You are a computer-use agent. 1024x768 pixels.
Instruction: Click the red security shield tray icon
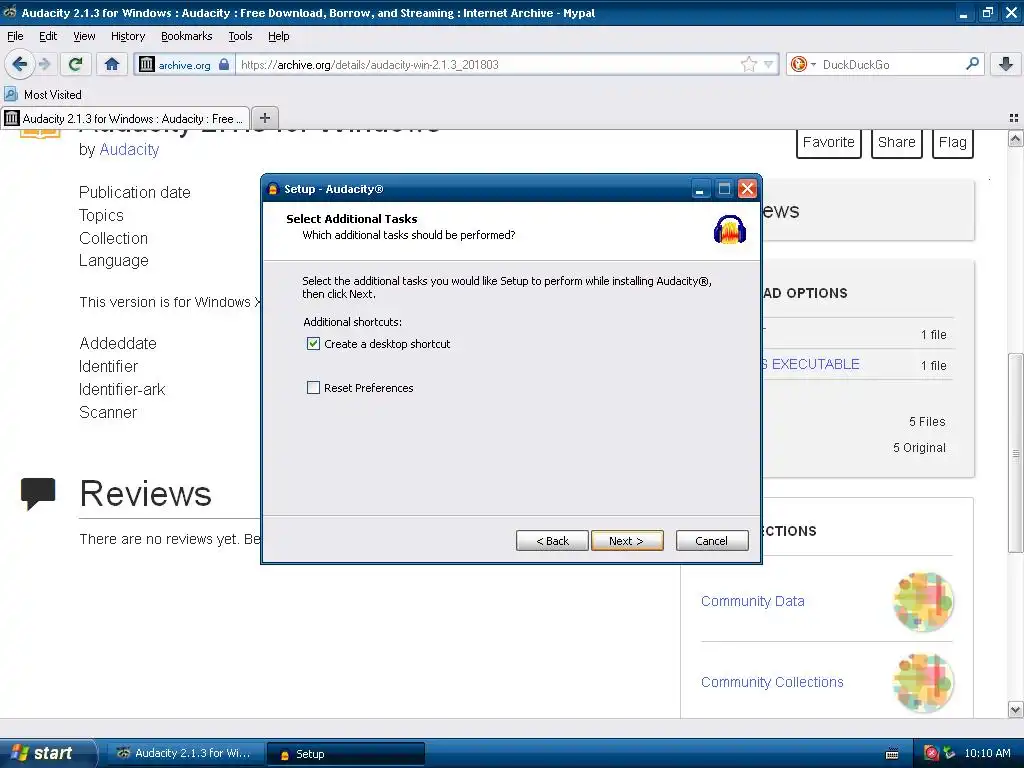[932, 753]
